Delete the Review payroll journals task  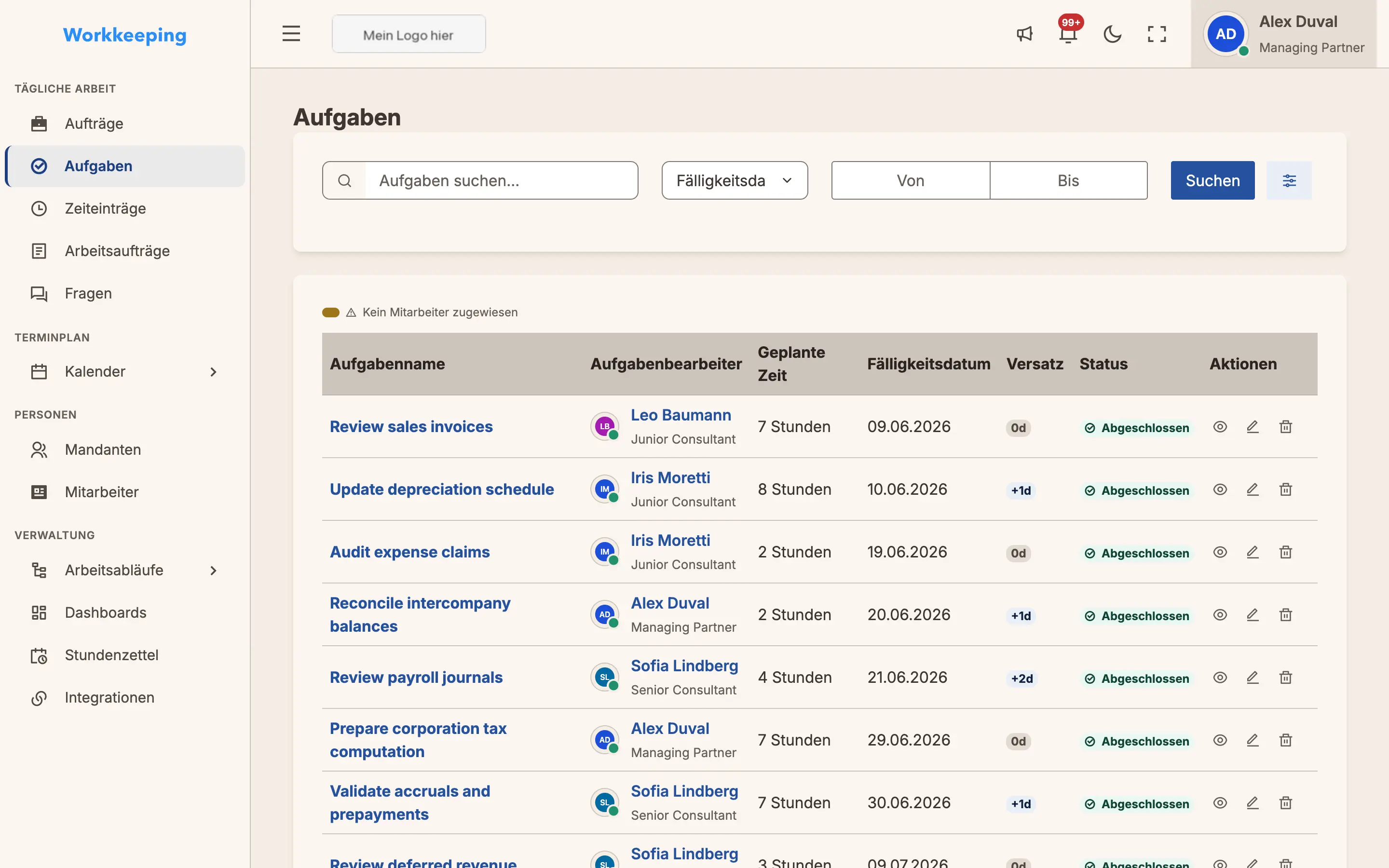[1286, 677]
